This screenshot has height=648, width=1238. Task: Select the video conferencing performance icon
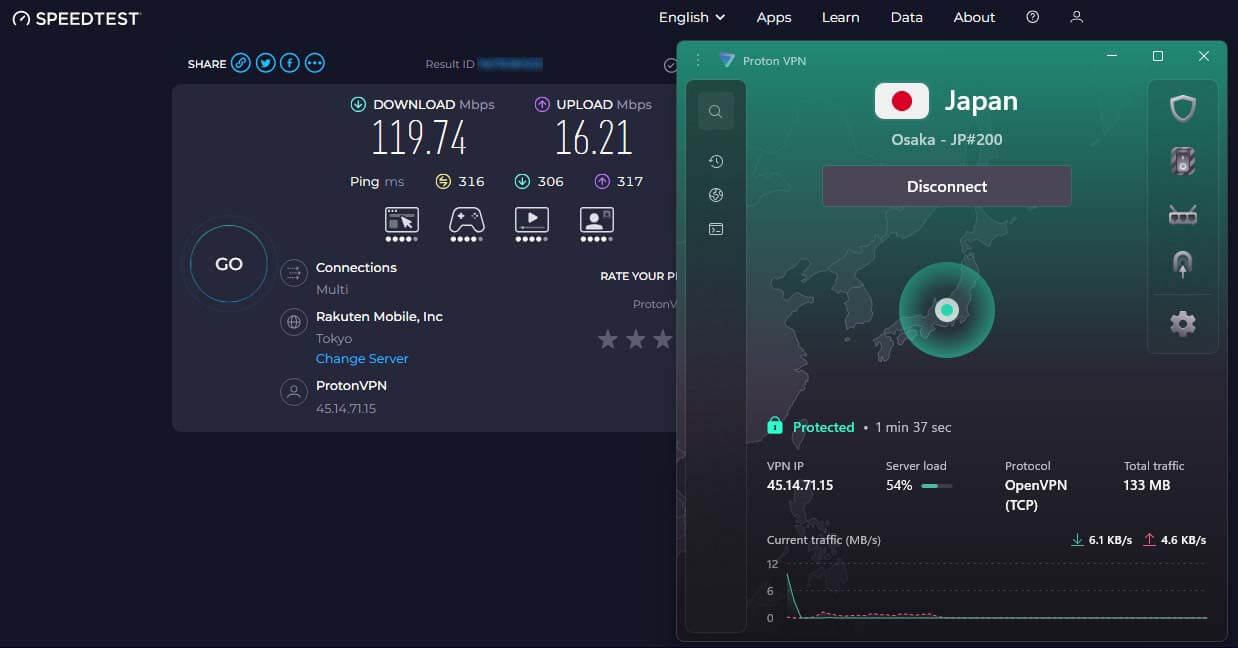[x=596, y=222]
